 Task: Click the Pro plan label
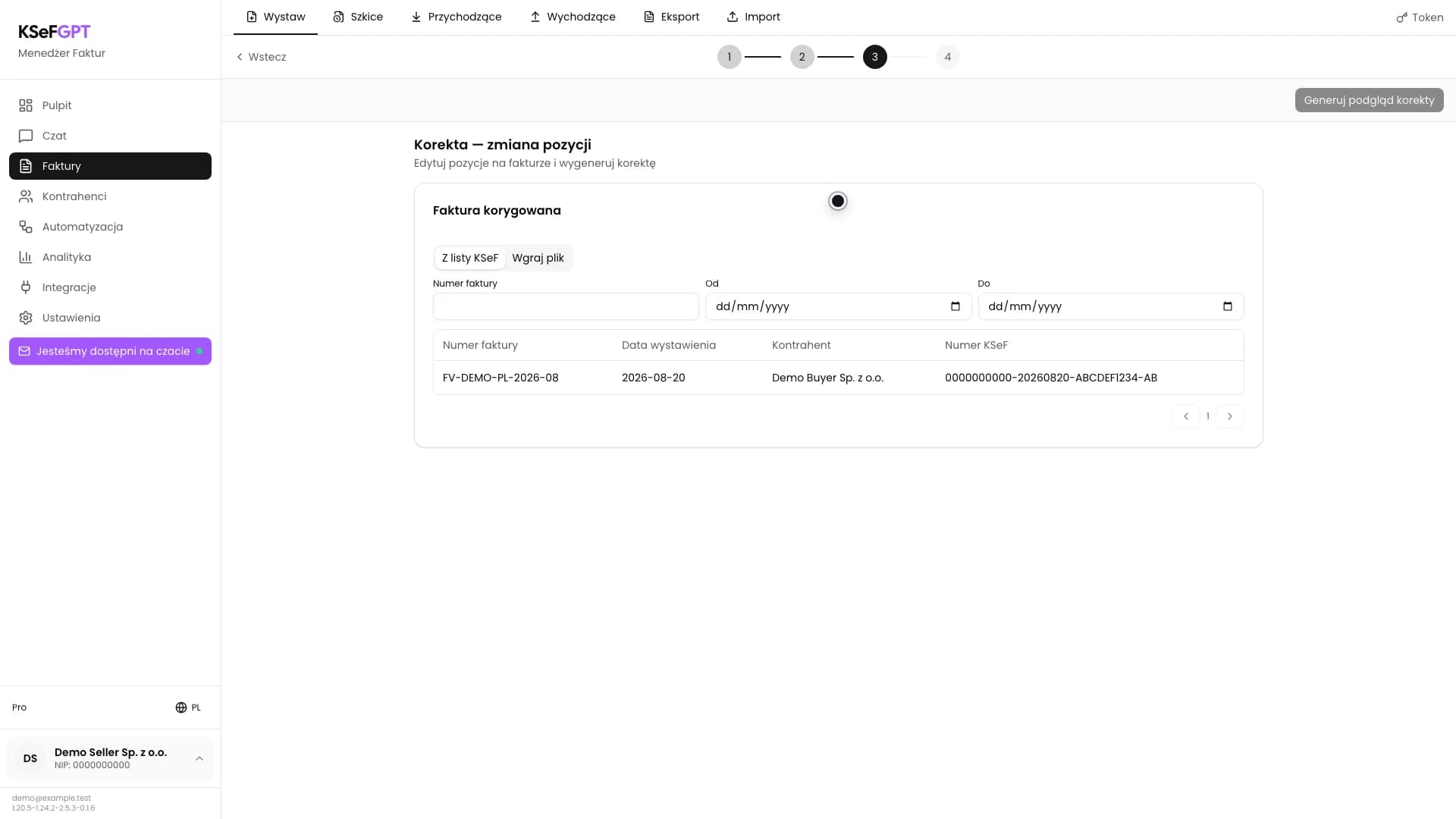(20, 708)
